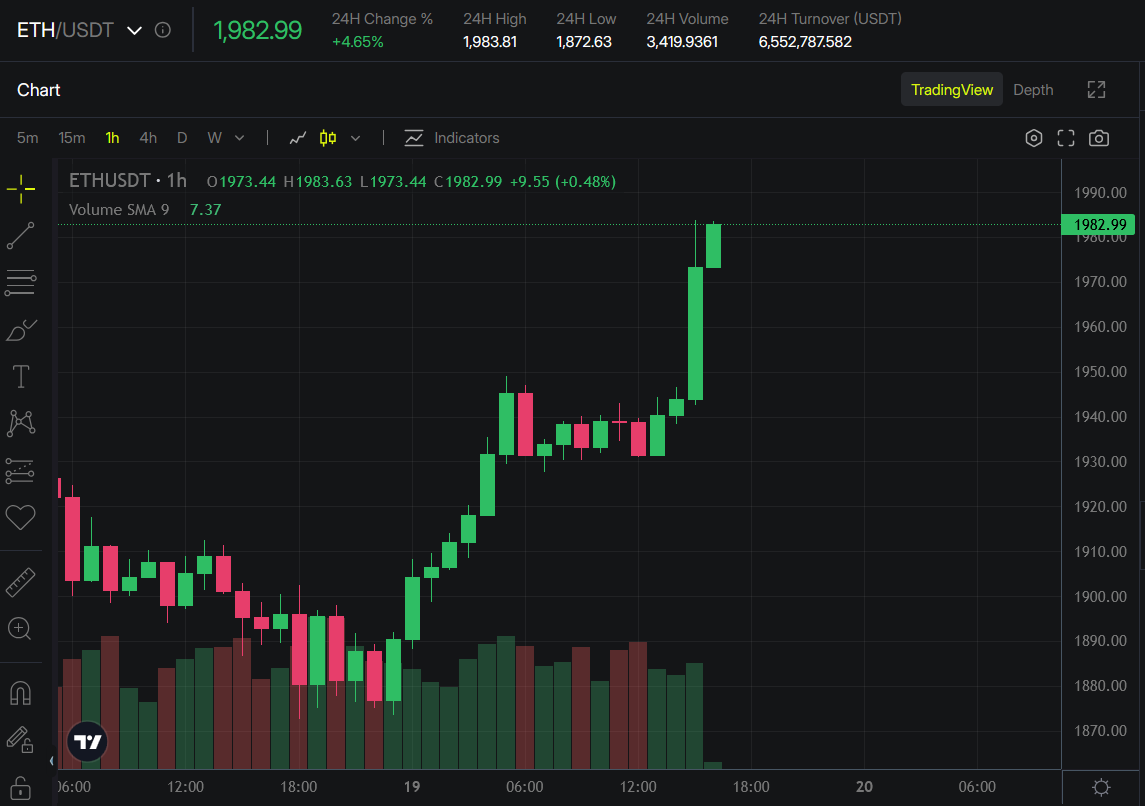Image resolution: width=1145 pixels, height=806 pixels.
Task: Select the ruler measure tool
Action: click(x=20, y=582)
